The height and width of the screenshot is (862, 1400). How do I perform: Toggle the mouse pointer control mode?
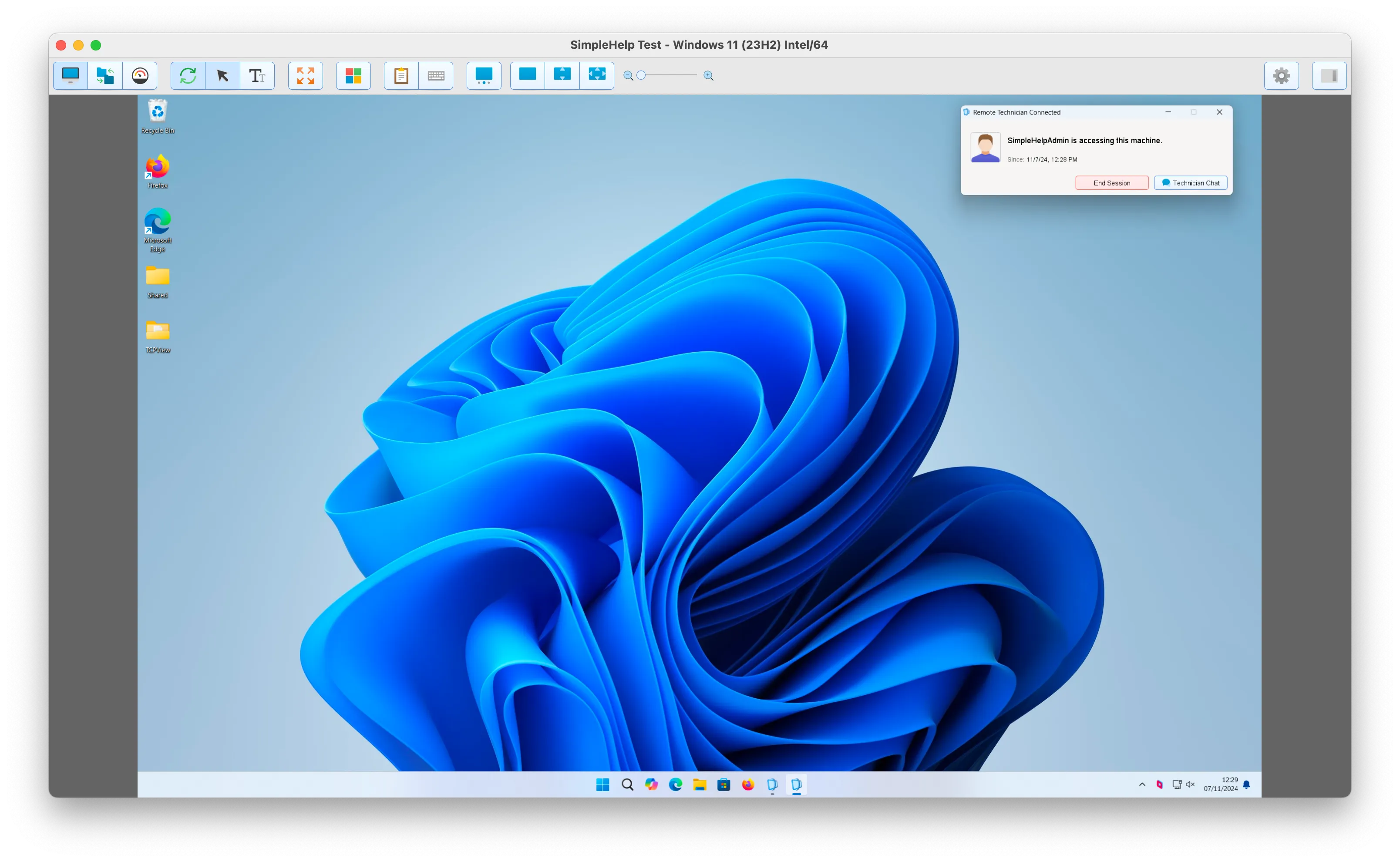223,75
